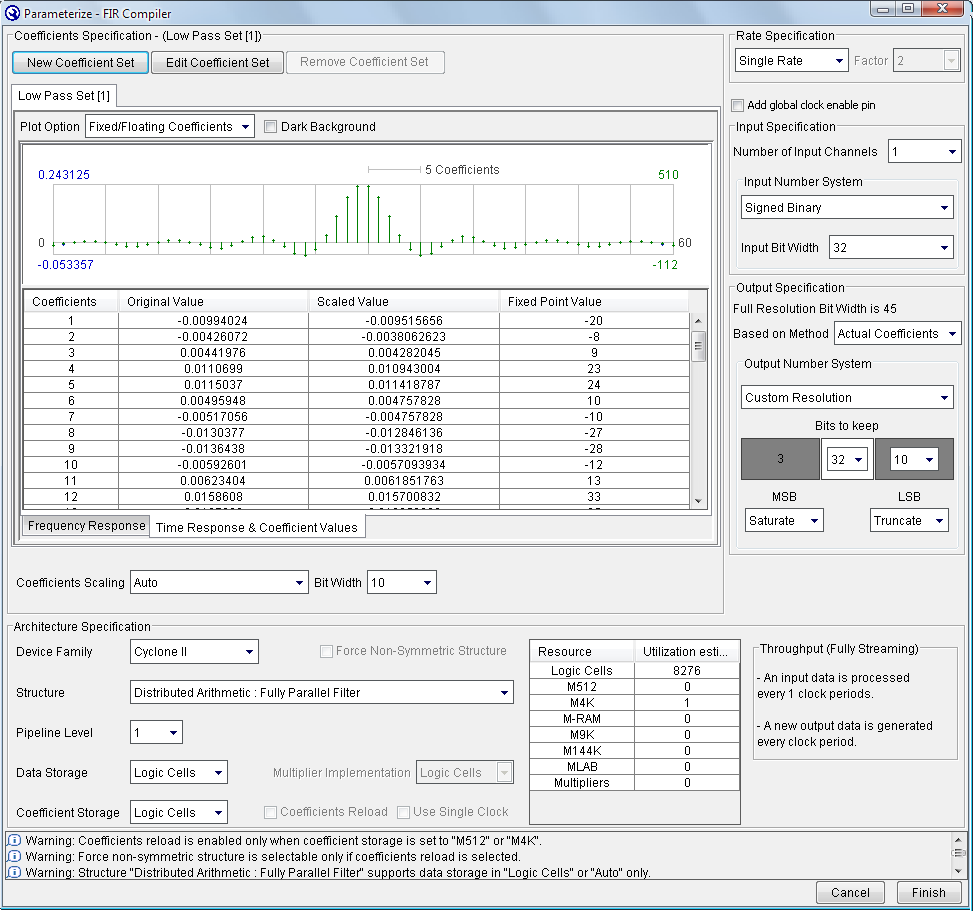Open the Pipeline Level dropdown
Viewport: 973px width, 911px height.
[156, 733]
